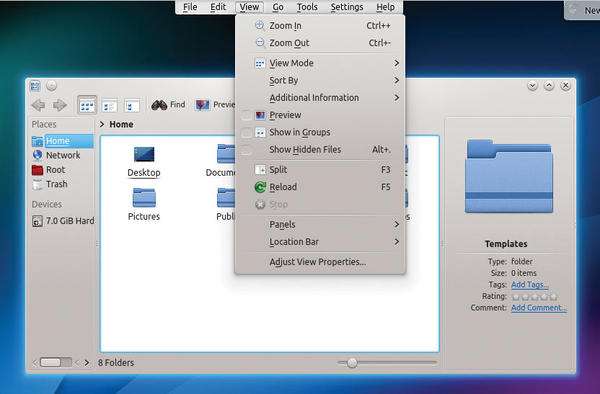Click the Find binoculars toolbar button
This screenshot has width=600, height=394.
pos(168,104)
